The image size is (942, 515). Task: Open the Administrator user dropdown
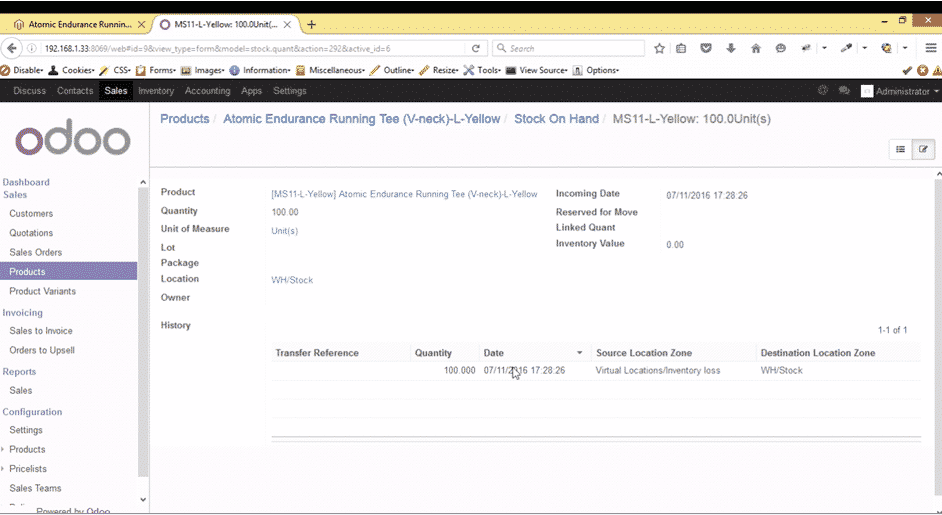coord(899,91)
